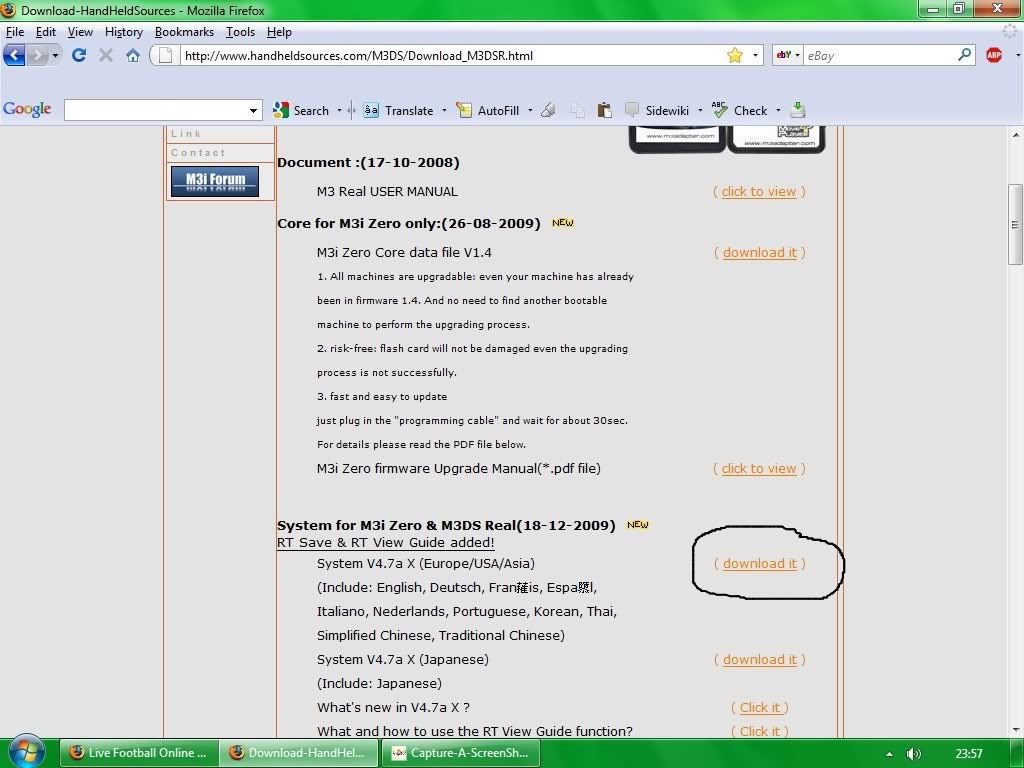This screenshot has height=768, width=1024.
Task: Open the Bookmarks menu
Action: (x=184, y=32)
